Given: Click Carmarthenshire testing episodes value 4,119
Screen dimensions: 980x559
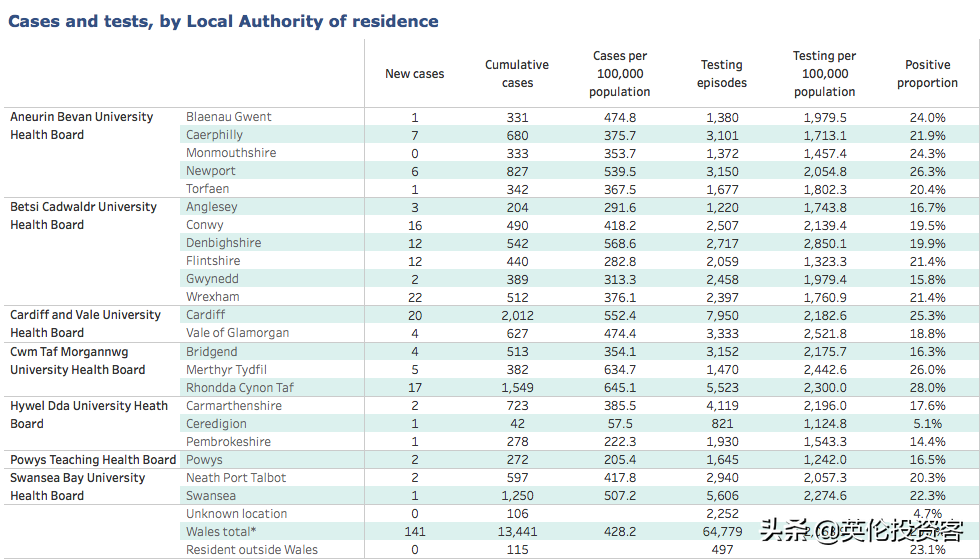Looking at the screenshot, I should click(x=722, y=406).
